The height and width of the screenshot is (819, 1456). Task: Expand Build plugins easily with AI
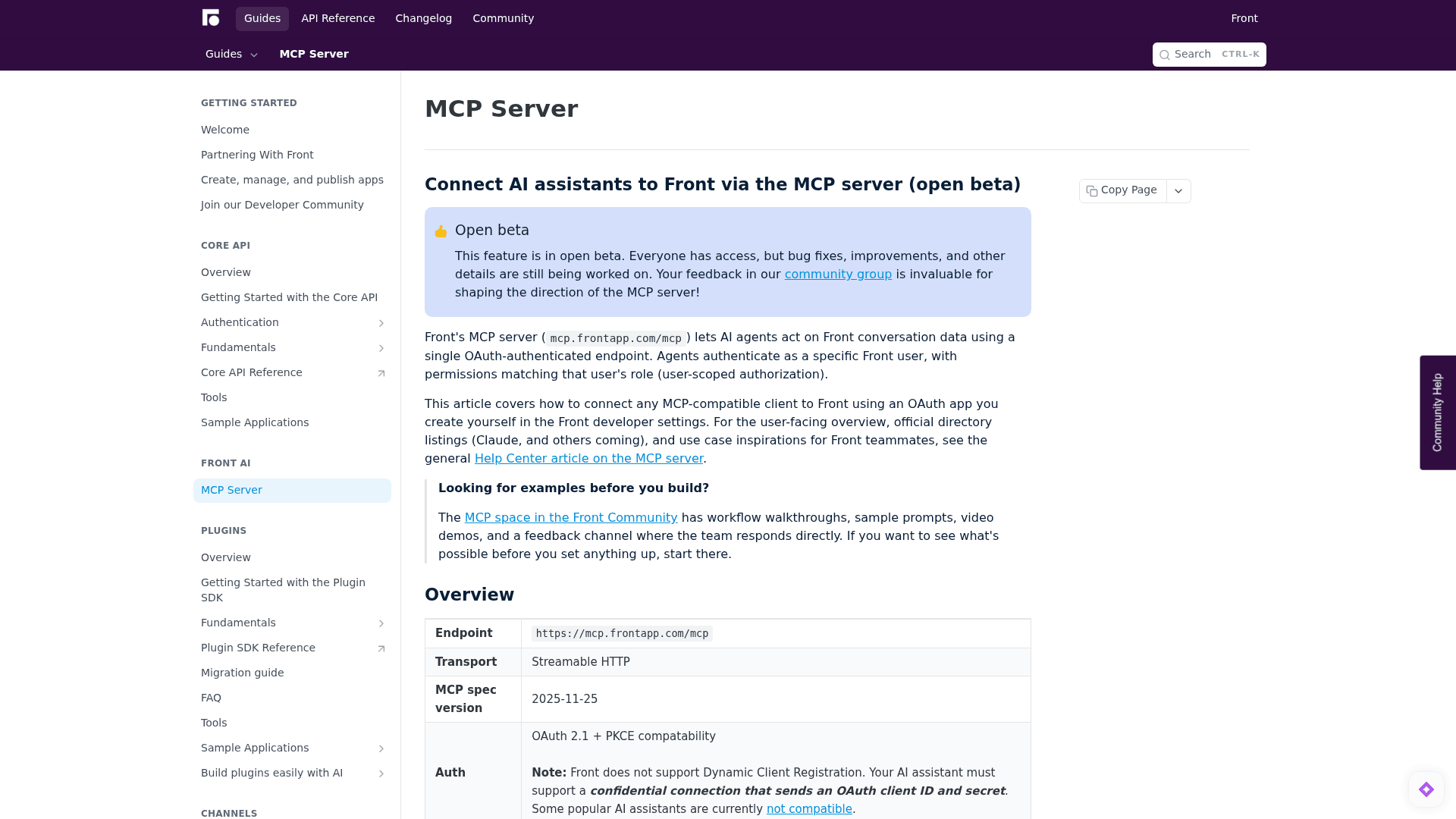(x=381, y=773)
